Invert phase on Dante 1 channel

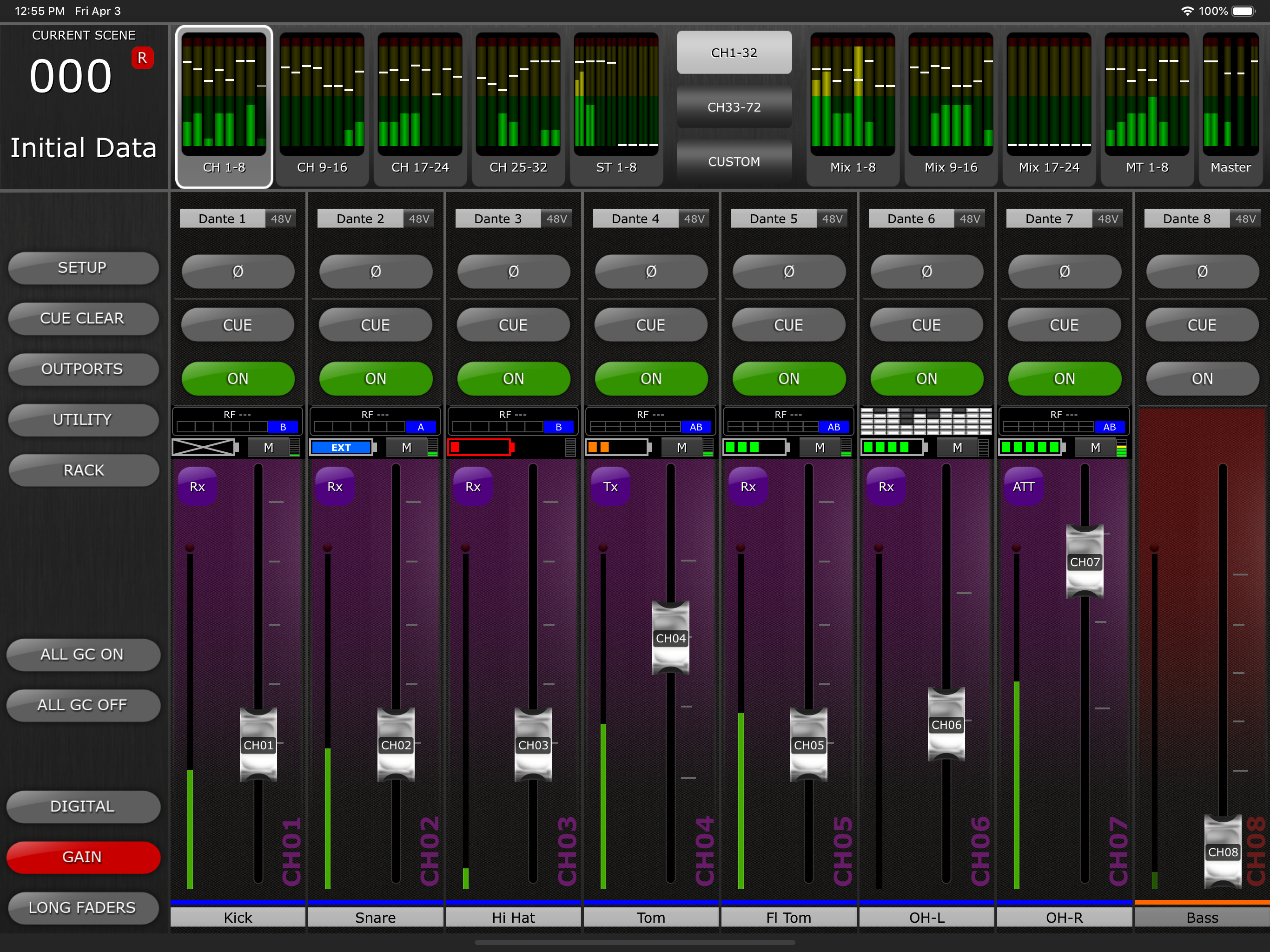coord(238,271)
